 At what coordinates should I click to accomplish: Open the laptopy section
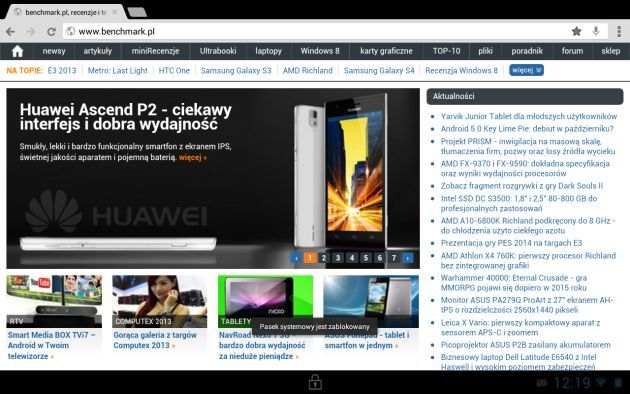[268, 51]
